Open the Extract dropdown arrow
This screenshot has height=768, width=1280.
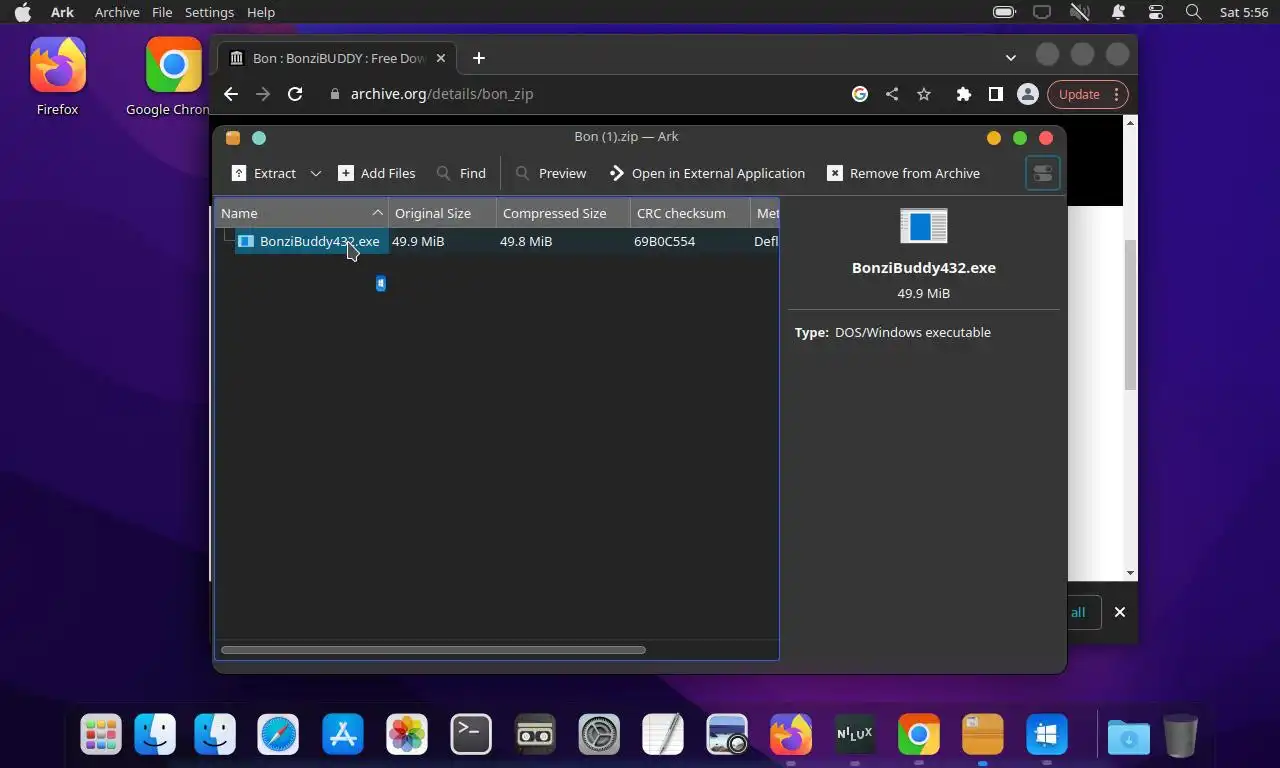316,173
